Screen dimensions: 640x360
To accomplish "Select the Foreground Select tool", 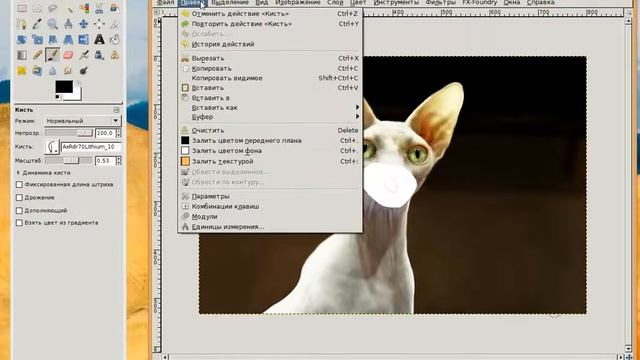I will pos(115,8).
